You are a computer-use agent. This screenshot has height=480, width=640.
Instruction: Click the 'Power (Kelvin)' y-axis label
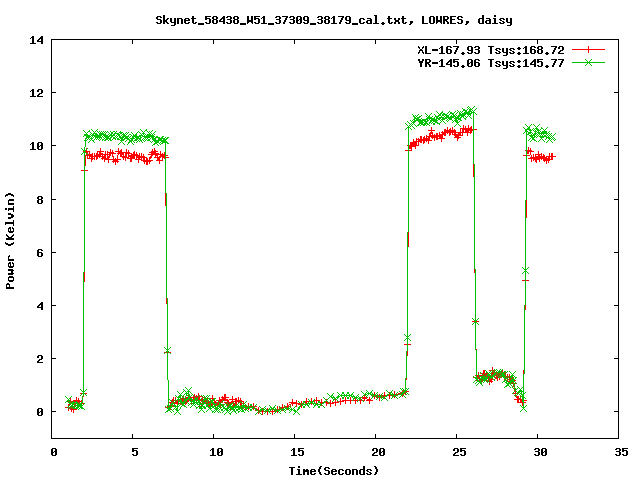[10, 241]
